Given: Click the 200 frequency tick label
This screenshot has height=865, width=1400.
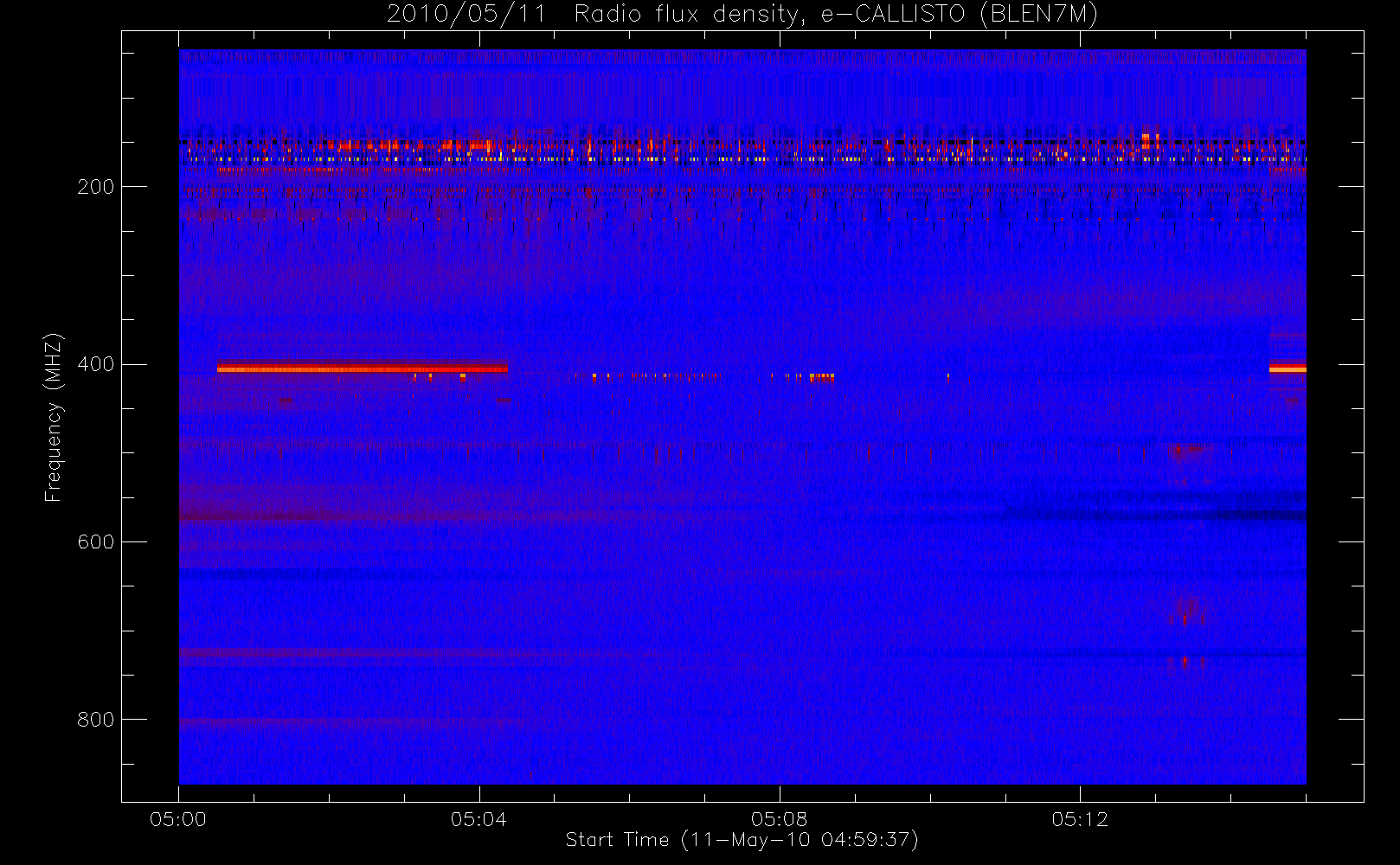Looking at the screenshot, I should point(95,187).
